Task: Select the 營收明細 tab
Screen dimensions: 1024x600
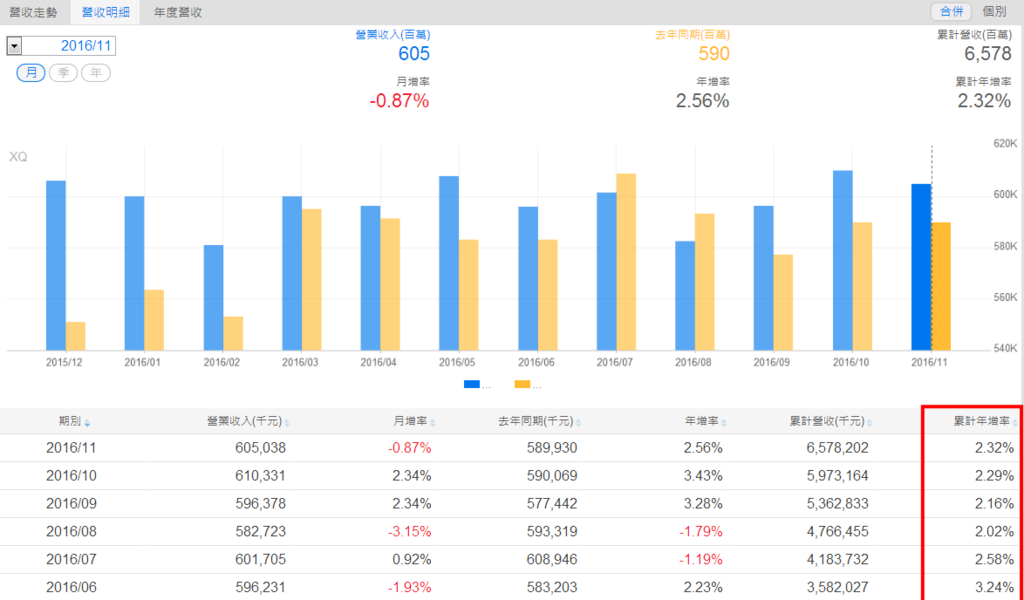Action: (105, 12)
